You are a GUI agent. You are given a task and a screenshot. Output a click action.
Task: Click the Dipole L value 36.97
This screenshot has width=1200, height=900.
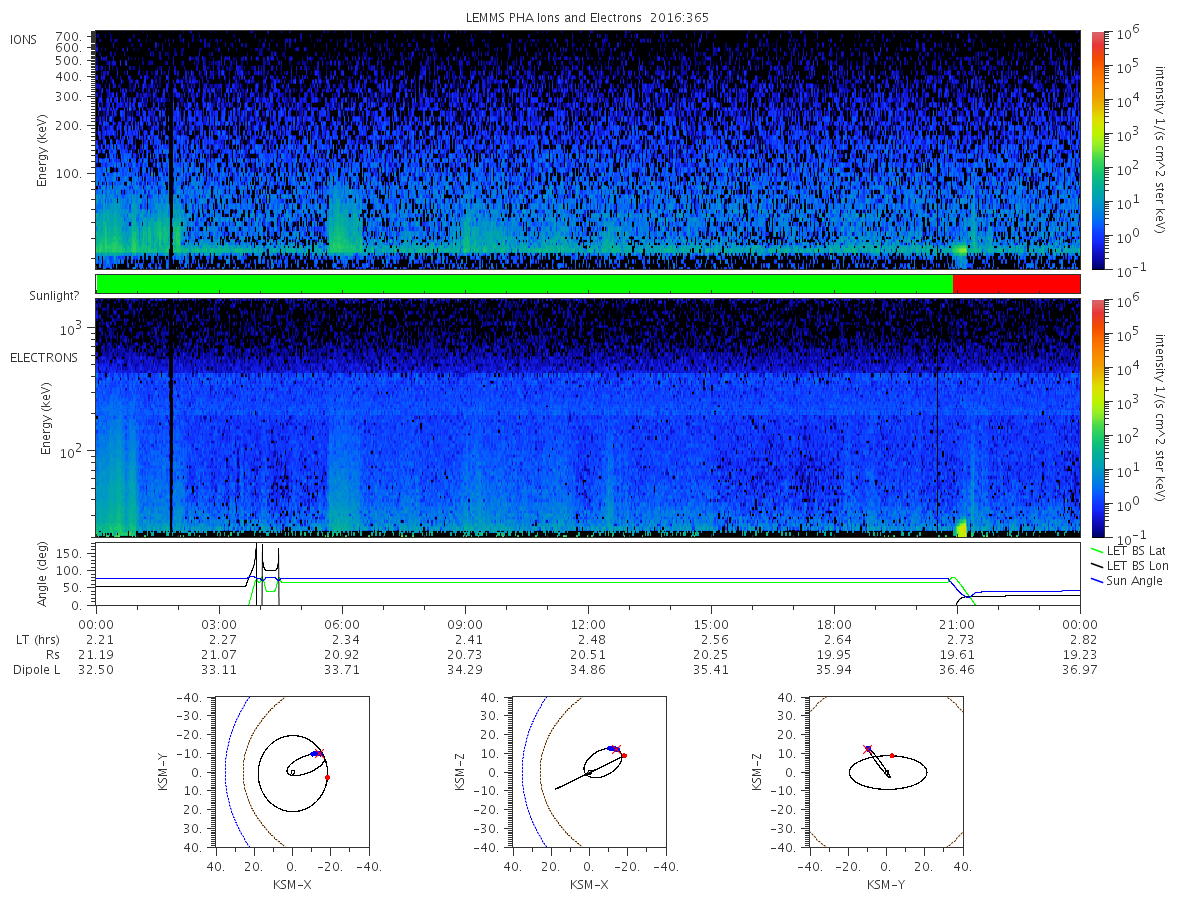coord(1080,670)
